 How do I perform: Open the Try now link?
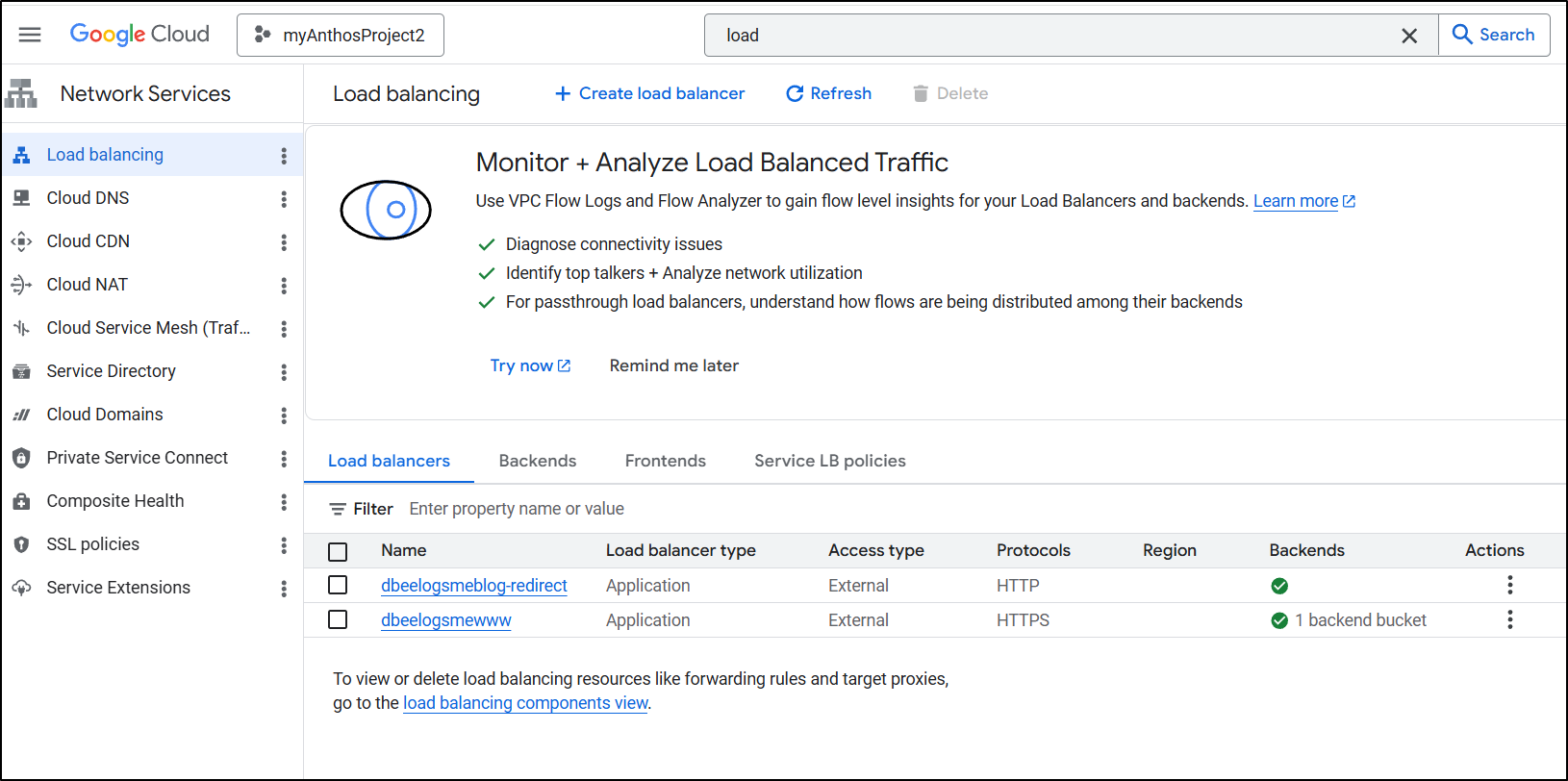pyautogui.click(x=530, y=365)
